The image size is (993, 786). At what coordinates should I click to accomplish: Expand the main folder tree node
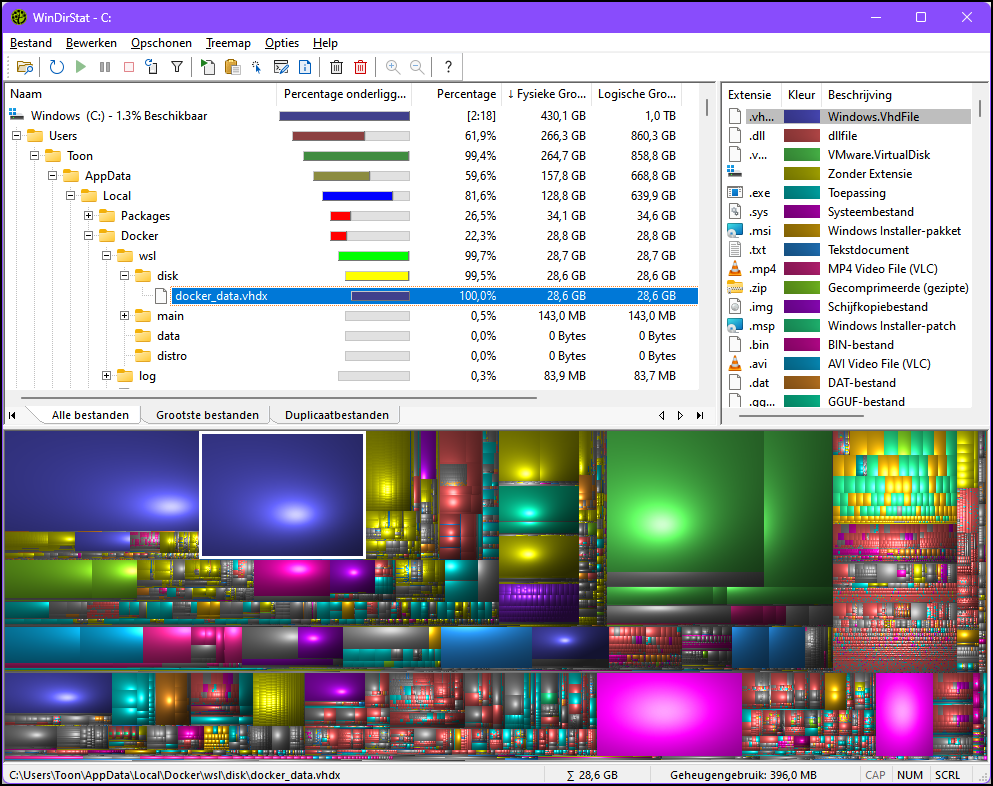[124, 316]
